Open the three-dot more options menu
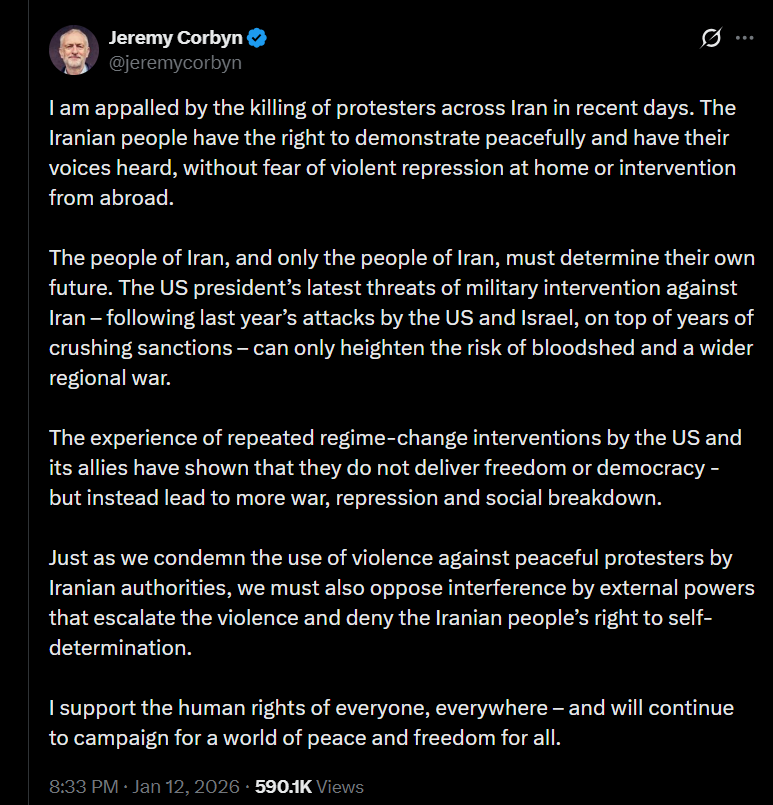Image resolution: width=773 pixels, height=805 pixels. click(744, 38)
